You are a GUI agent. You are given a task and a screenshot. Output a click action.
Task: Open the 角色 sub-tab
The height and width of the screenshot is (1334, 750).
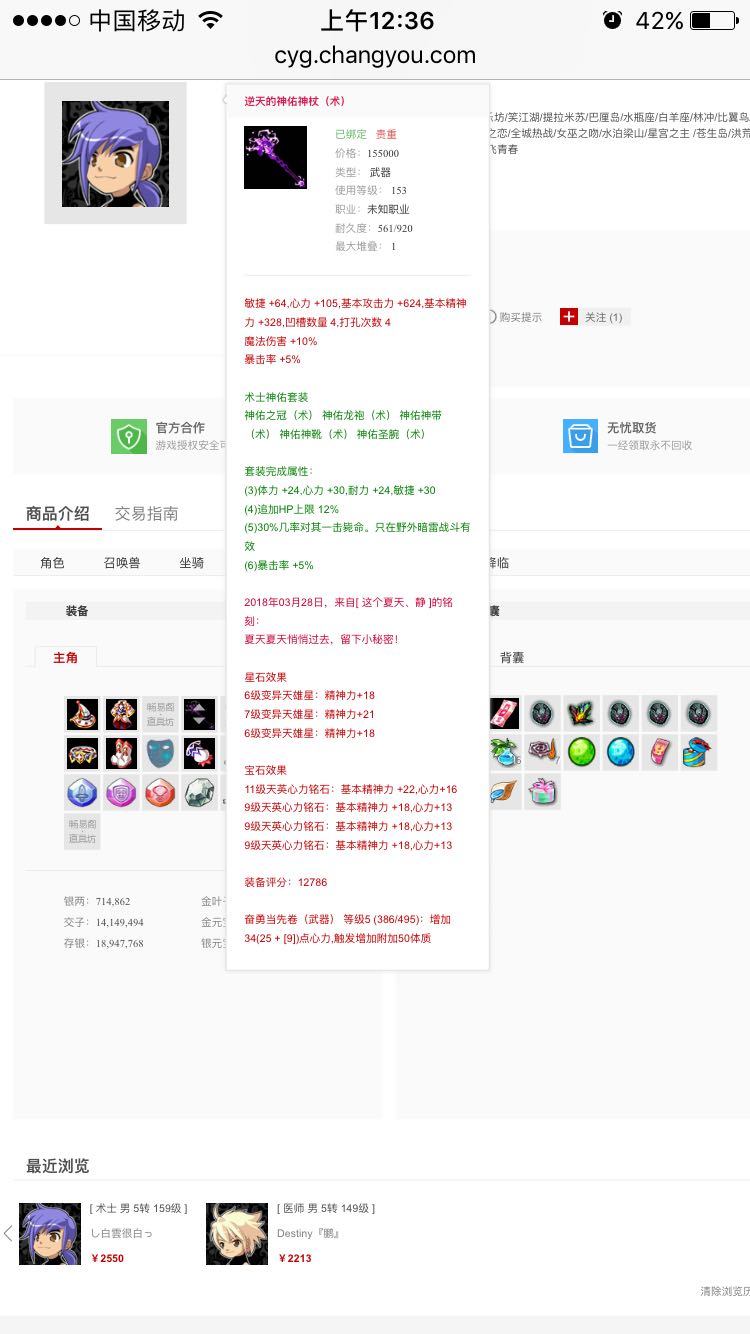(x=52, y=563)
